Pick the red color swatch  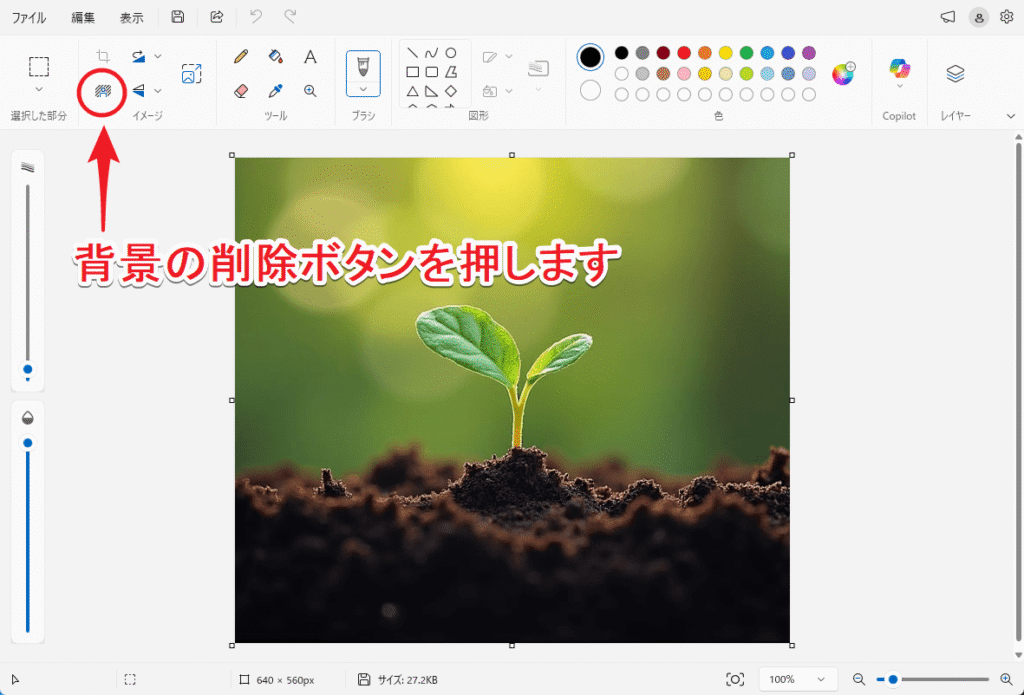(684, 53)
